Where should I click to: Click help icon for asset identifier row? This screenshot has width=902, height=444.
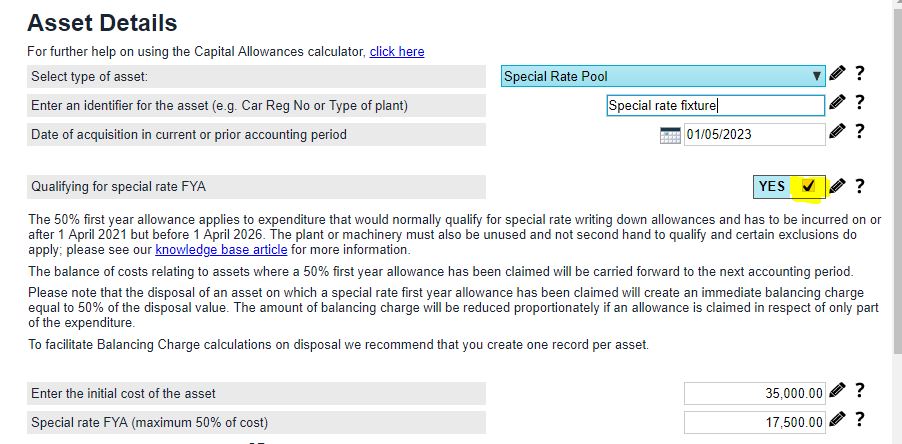pyautogui.click(x=859, y=103)
